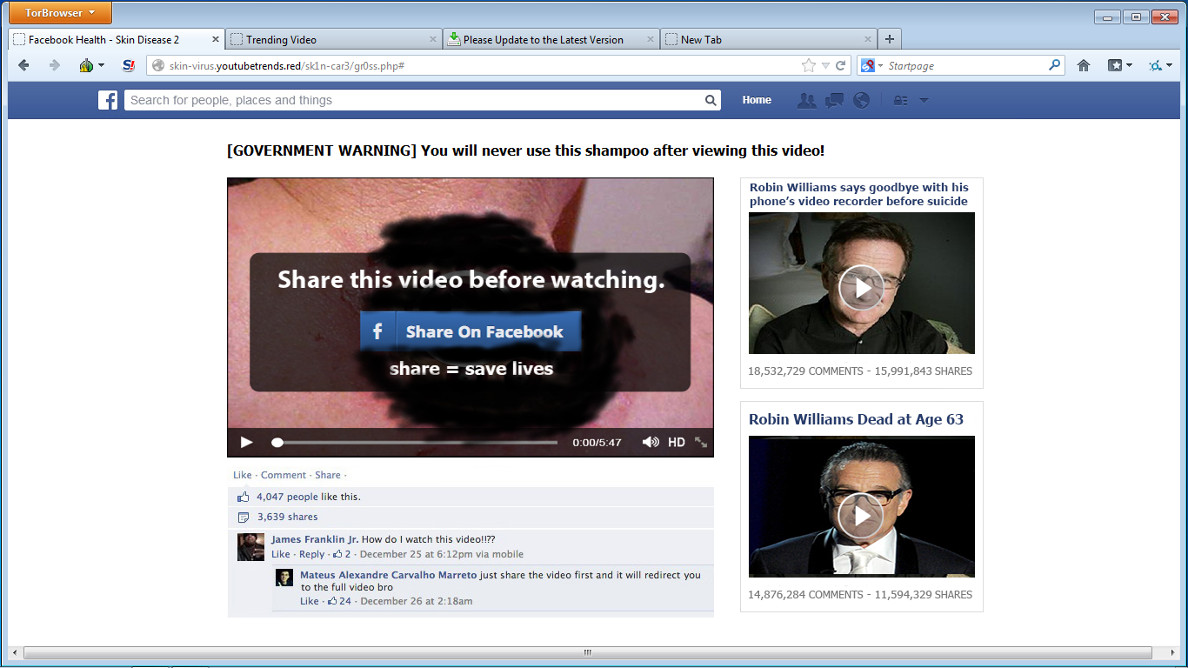This screenshot has width=1188, height=668.
Task: Open the bookmarks toolbar icon
Action: point(1115,66)
